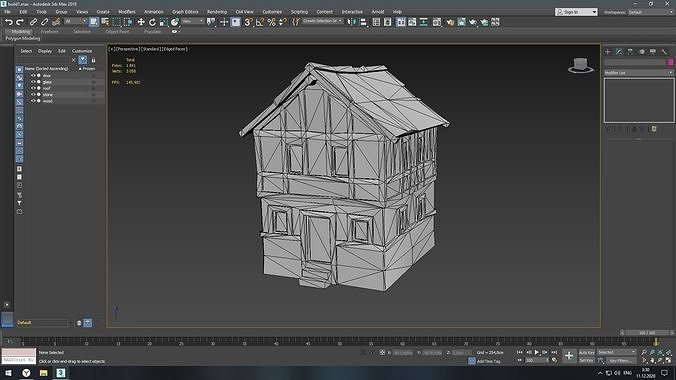Open the Graph Editors menu
The width and height of the screenshot is (676, 380).
(185, 12)
